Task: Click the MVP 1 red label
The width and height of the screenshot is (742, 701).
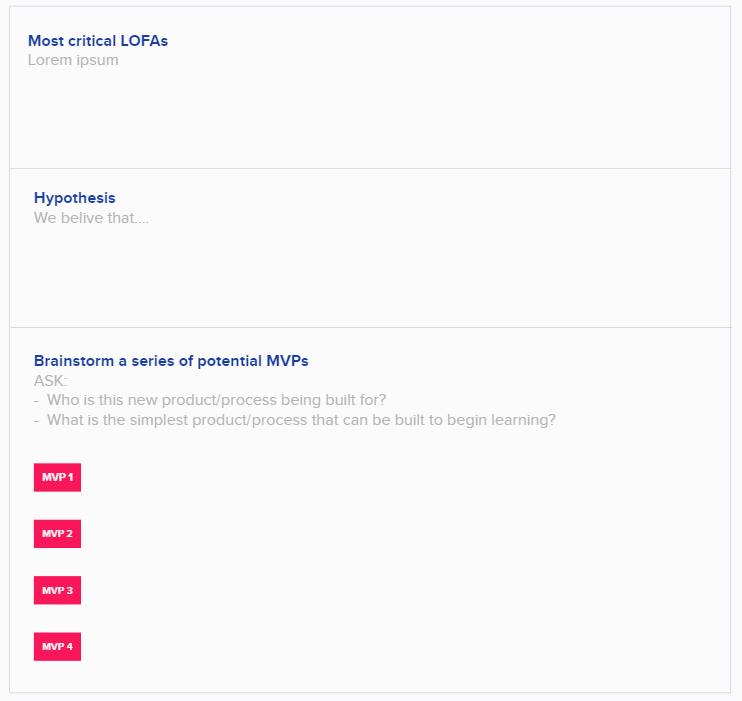Action: click(x=57, y=477)
